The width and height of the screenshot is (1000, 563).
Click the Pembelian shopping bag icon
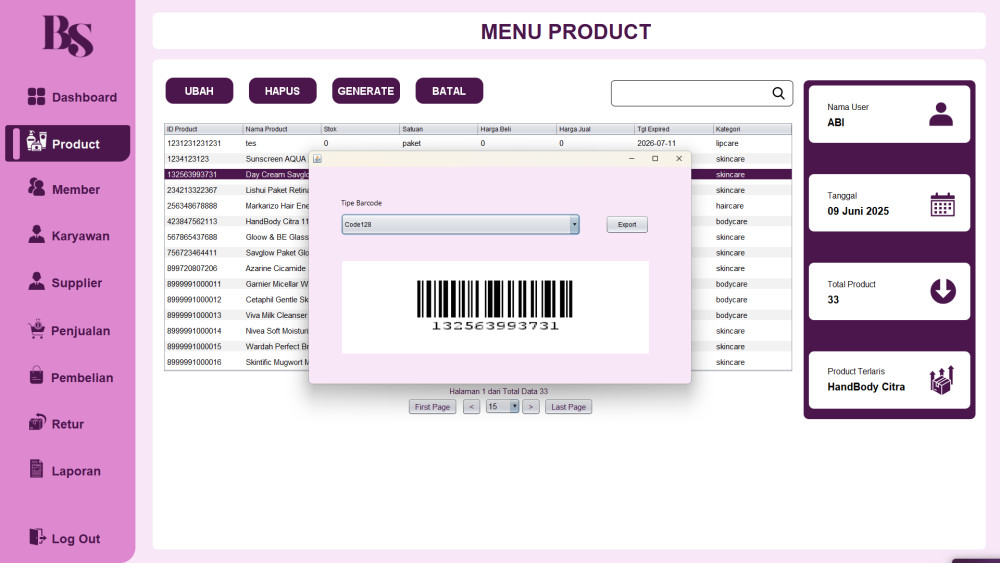click(36, 375)
